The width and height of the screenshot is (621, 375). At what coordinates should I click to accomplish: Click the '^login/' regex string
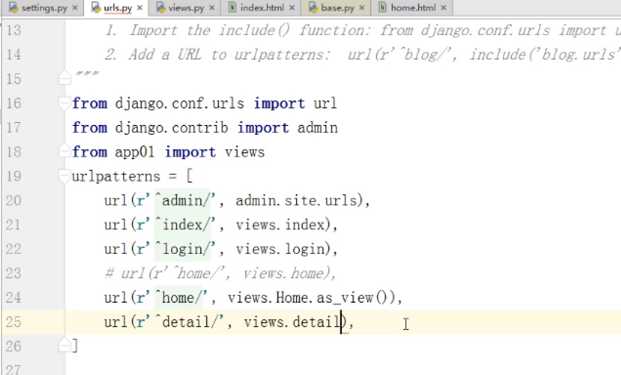(x=182, y=249)
